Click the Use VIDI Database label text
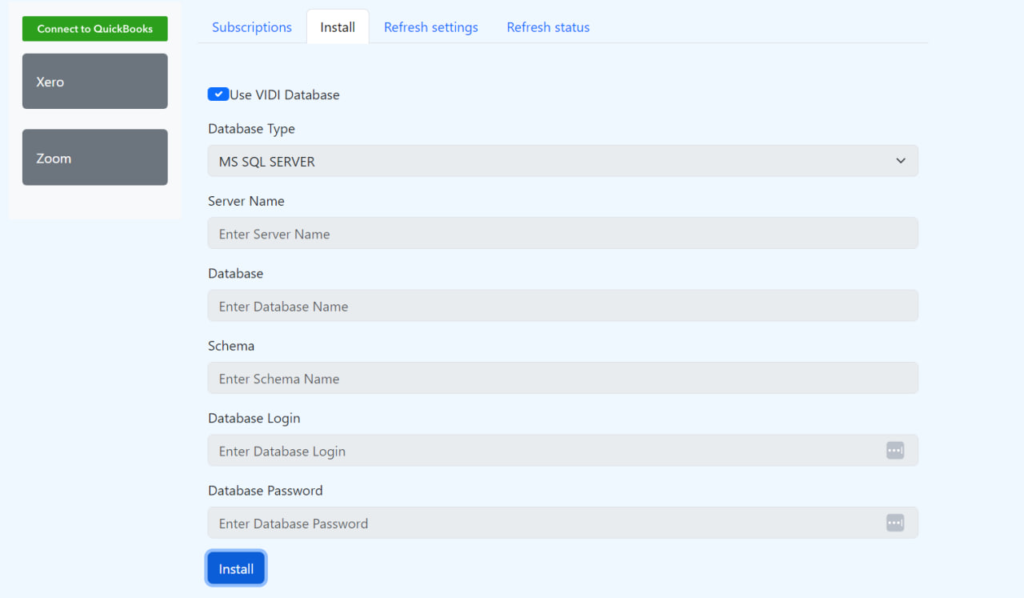The width and height of the screenshot is (1024, 598). coord(285,95)
